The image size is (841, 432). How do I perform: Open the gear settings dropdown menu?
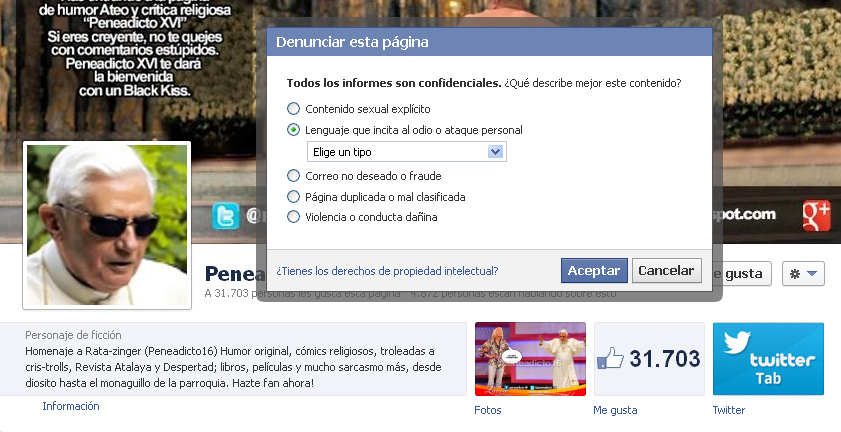pos(803,274)
